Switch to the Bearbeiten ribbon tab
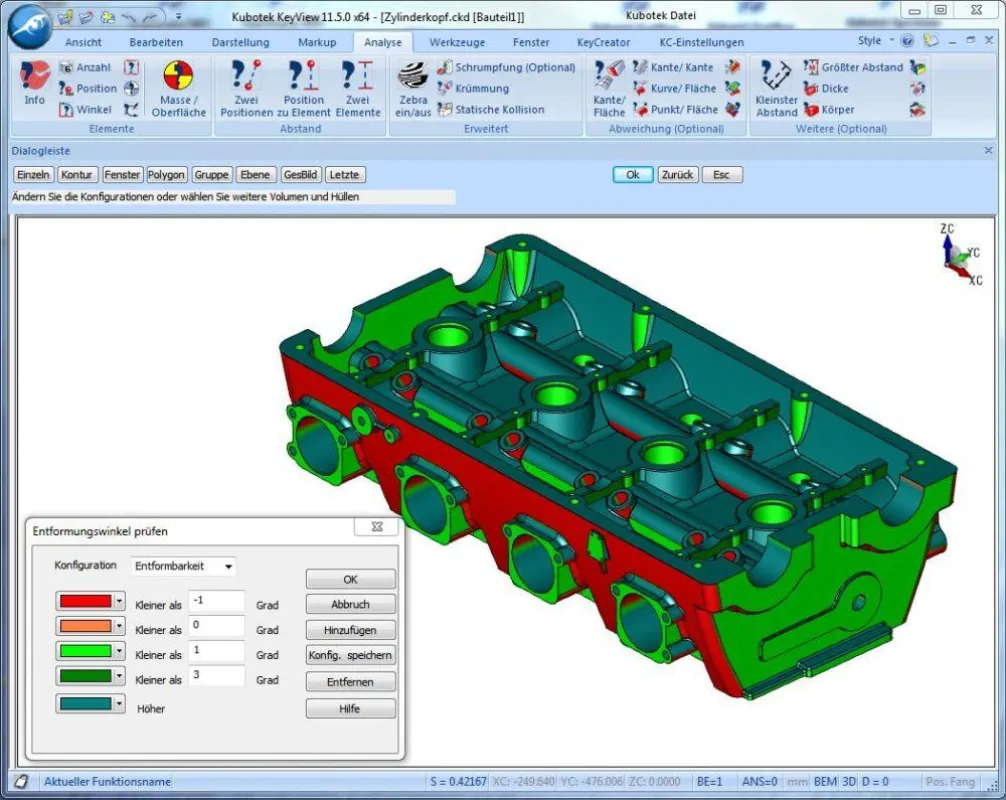 click(x=156, y=42)
